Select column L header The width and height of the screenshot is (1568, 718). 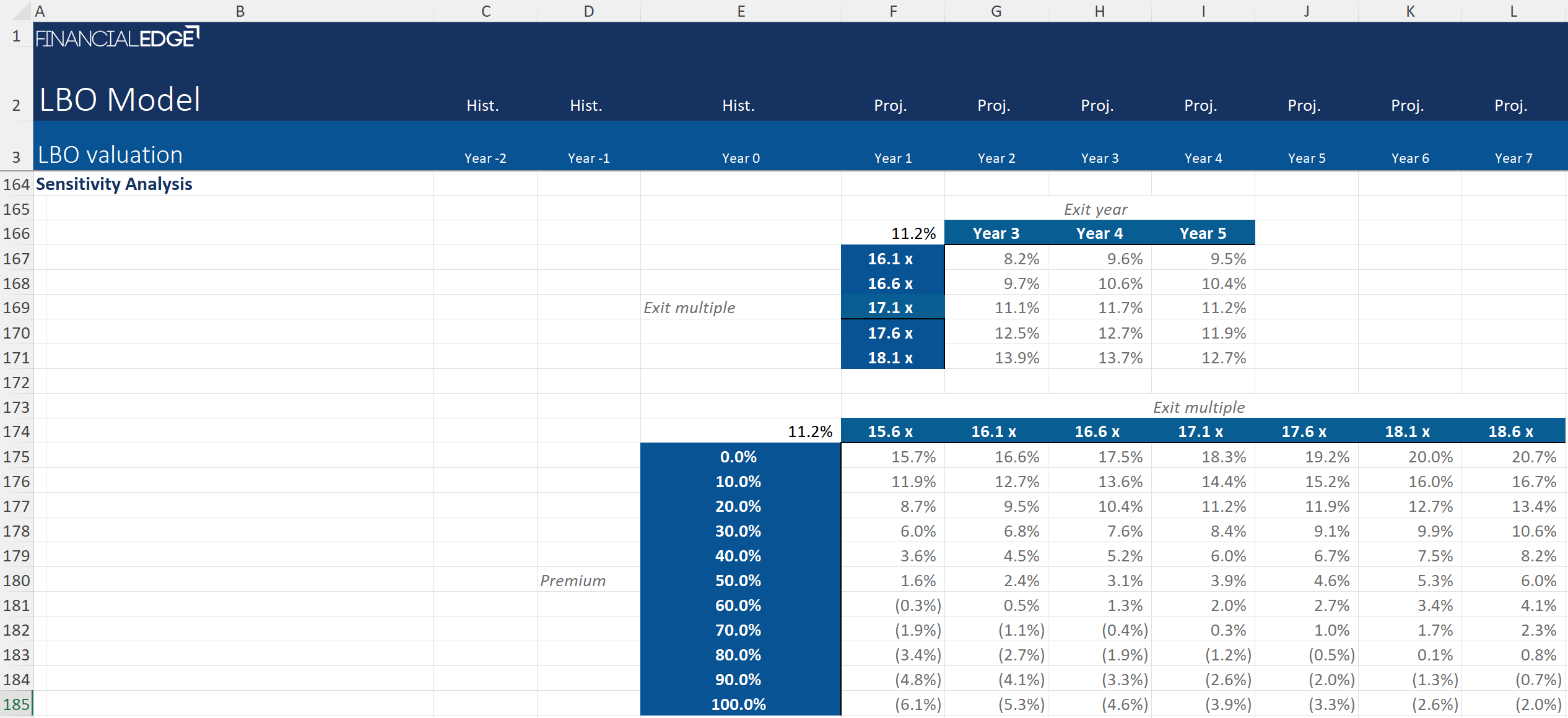click(1514, 11)
